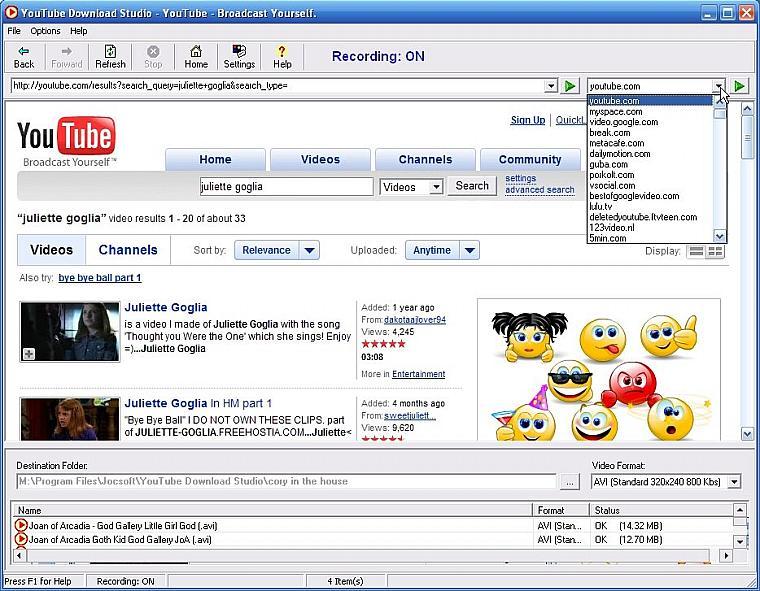
Task: Expand the Sort by Relevance dropdown
Action: [x=309, y=251]
